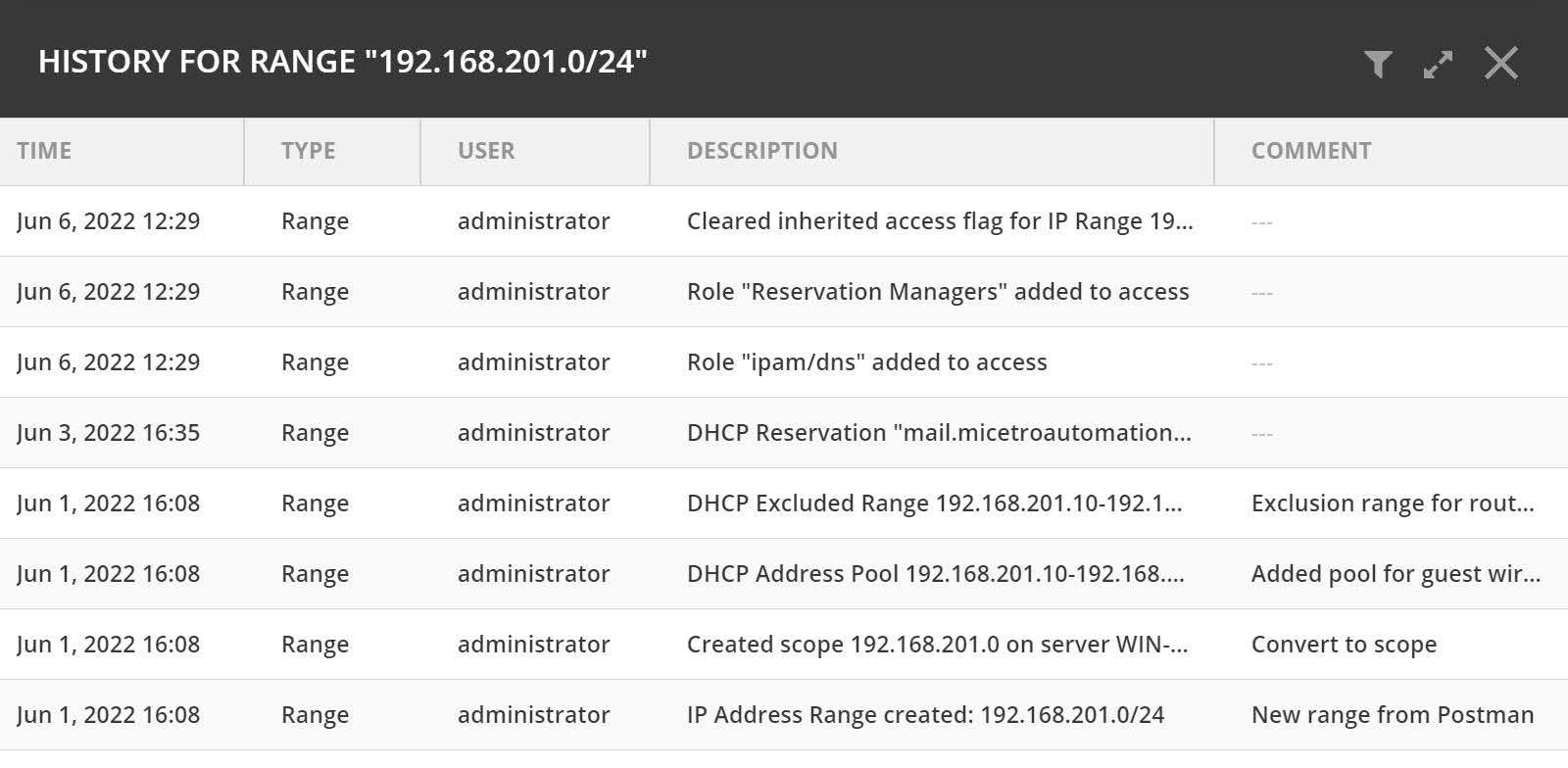The image size is (1568, 768).
Task: Select the 'Created scope 192.168.201.0' row
Action: click(784, 645)
